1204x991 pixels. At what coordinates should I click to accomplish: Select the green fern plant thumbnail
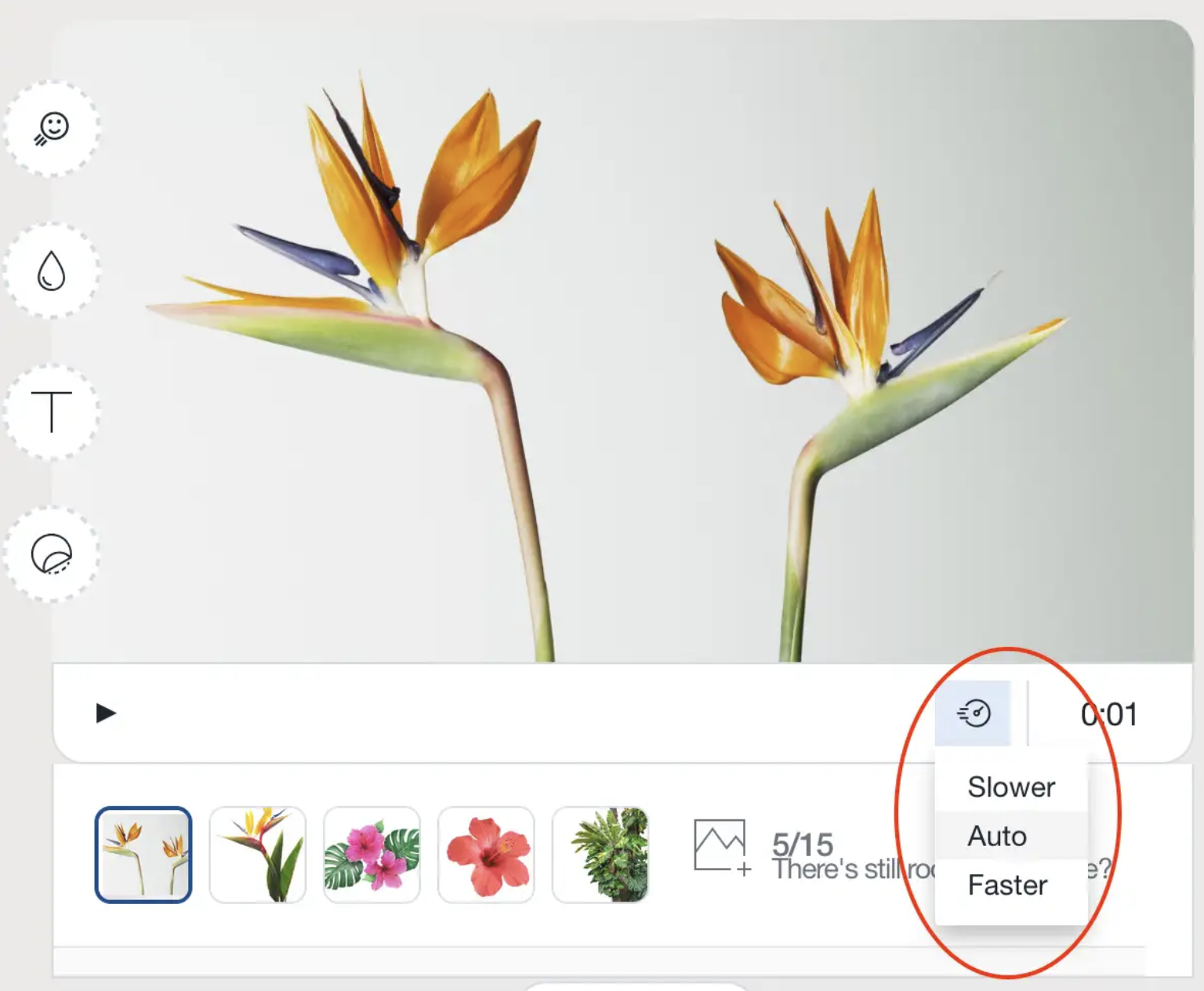point(600,855)
